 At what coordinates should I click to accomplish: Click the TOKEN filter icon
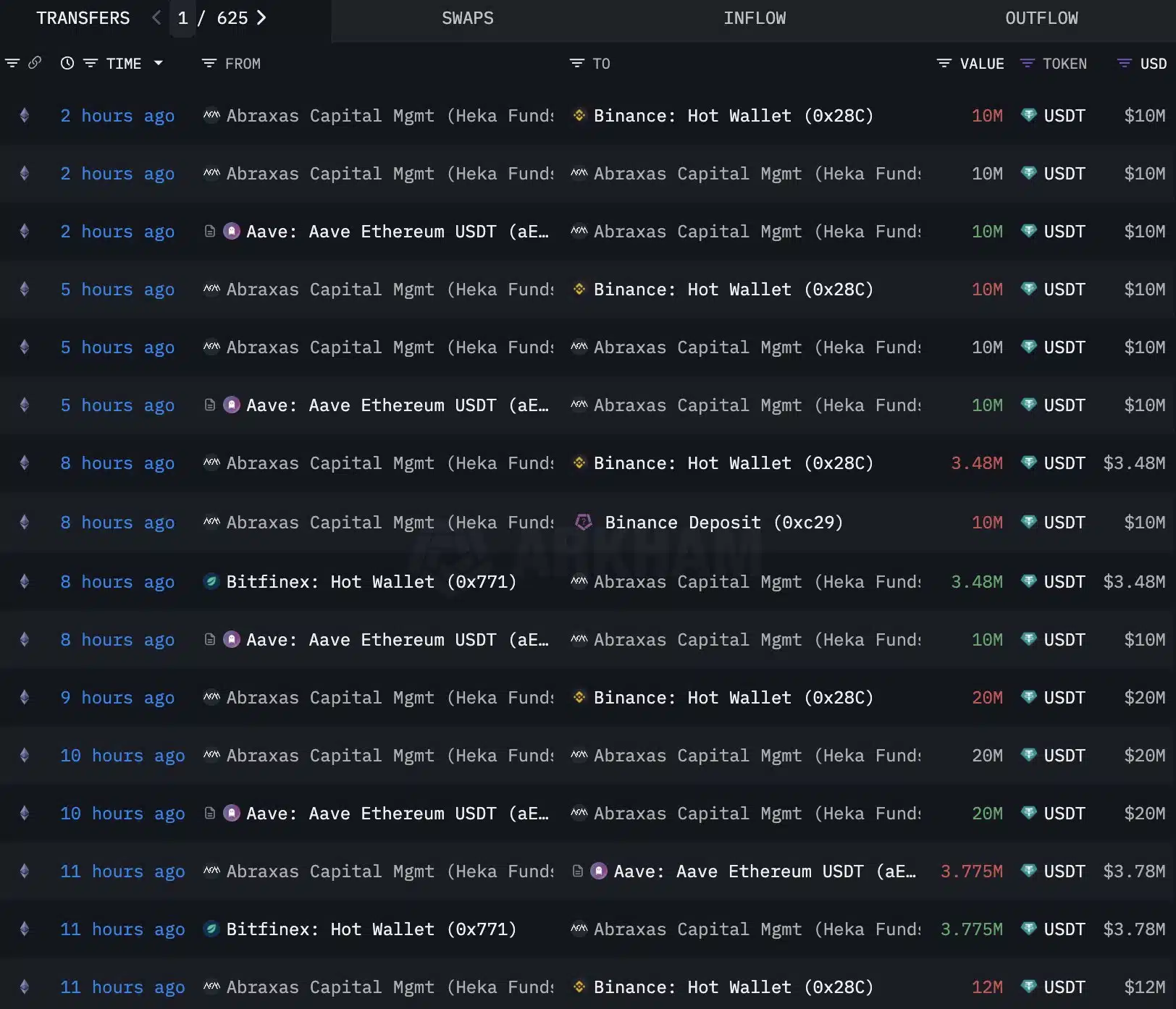coord(1027,64)
